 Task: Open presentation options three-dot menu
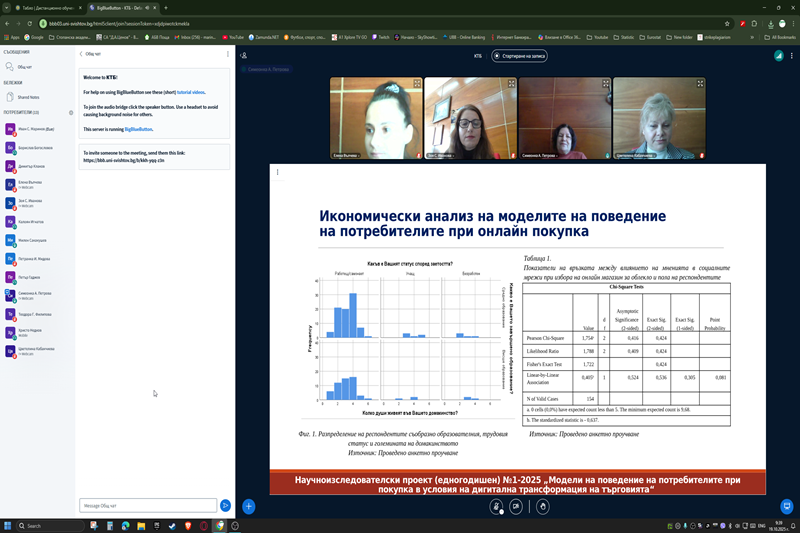coord(277,172)
